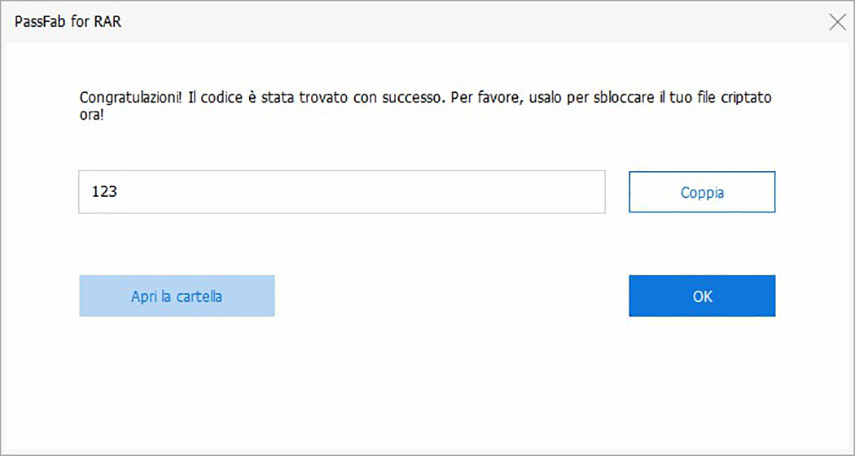Viewport: 855px width, 456px height.
Task: Open the folder with Apri la cartella
Action: [176, 296]
